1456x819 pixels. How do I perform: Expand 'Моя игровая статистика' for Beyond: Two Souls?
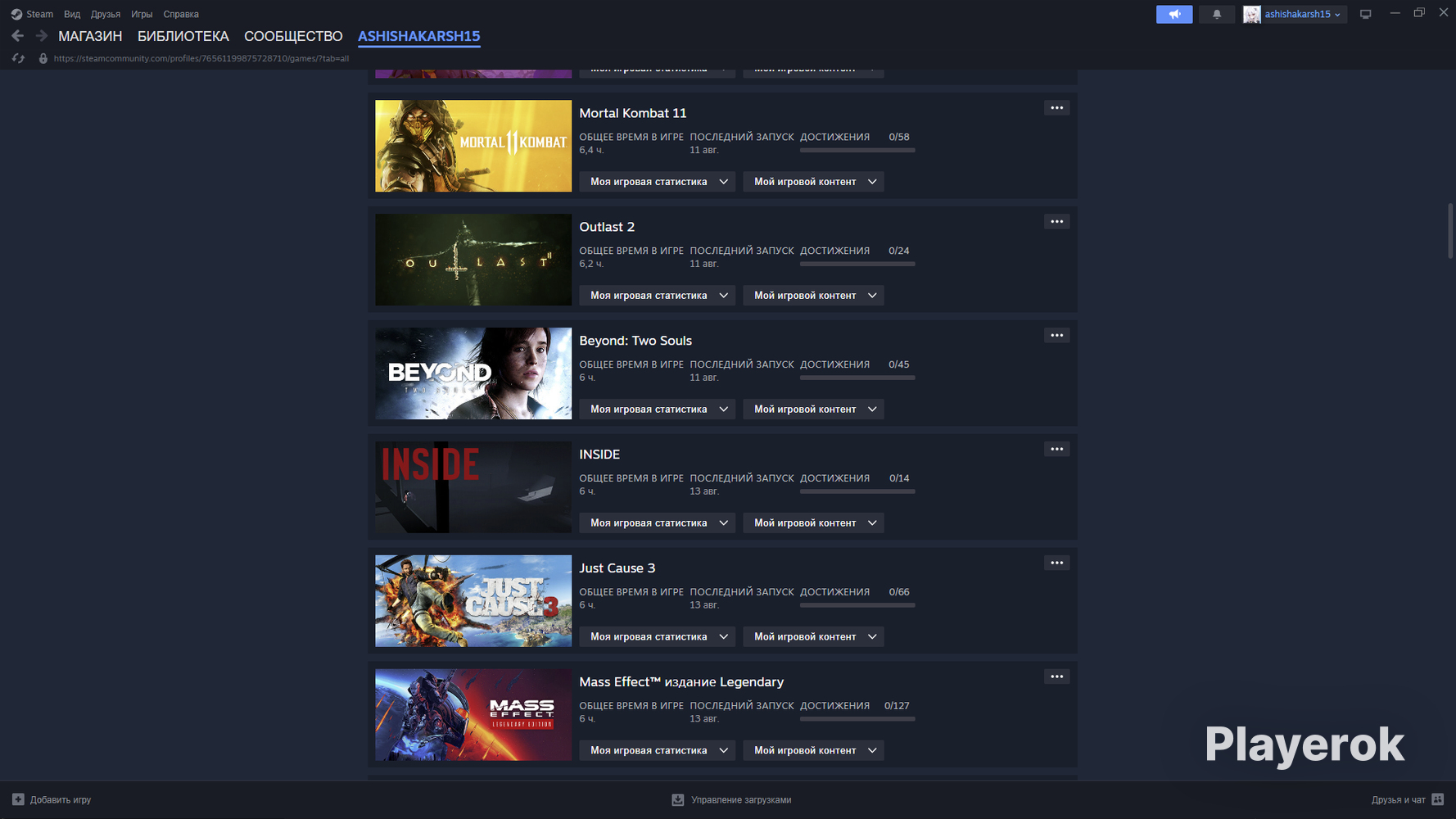pyautogui.click(x=658, y=409)
